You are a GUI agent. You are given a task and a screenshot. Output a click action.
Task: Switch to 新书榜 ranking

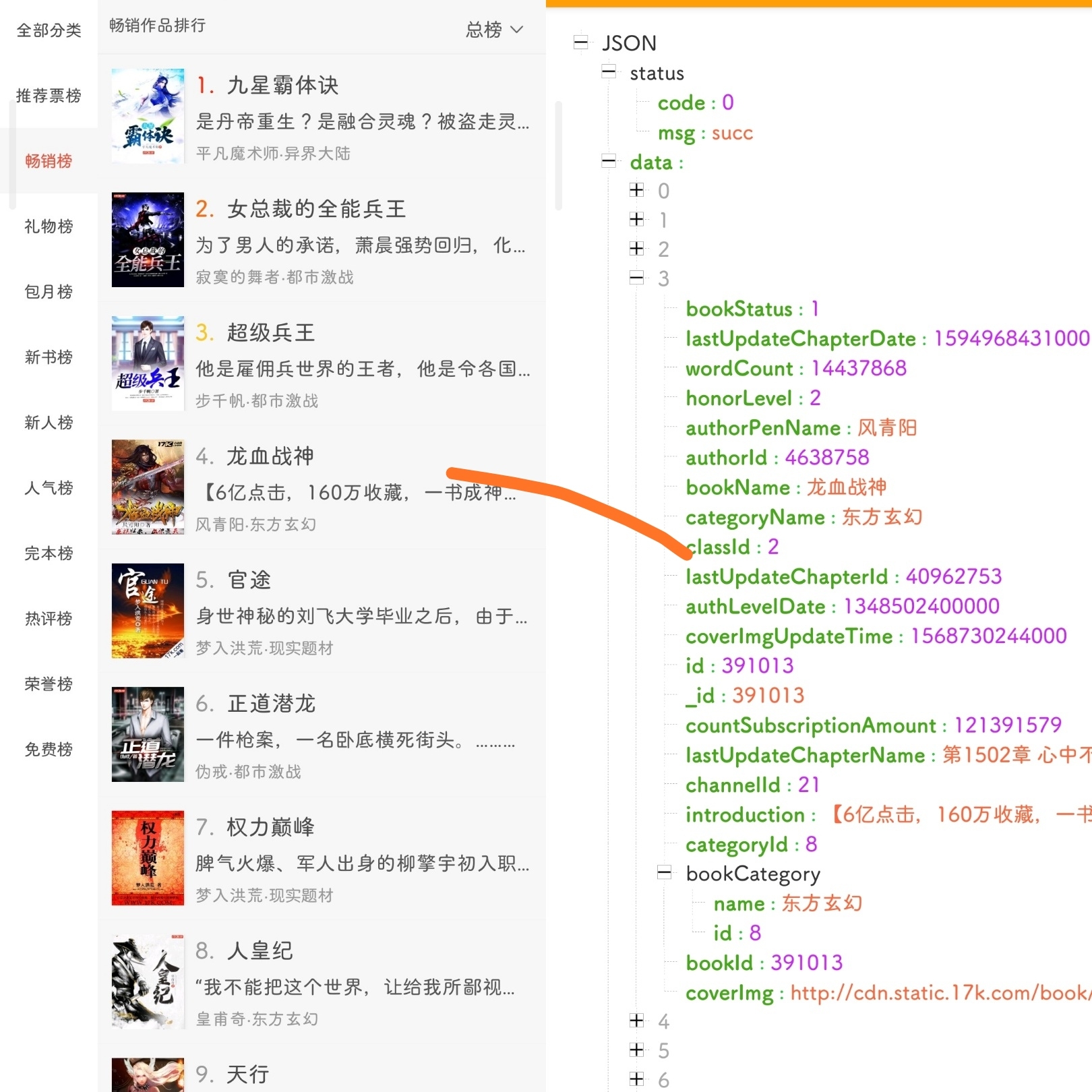tap(48, 357)
